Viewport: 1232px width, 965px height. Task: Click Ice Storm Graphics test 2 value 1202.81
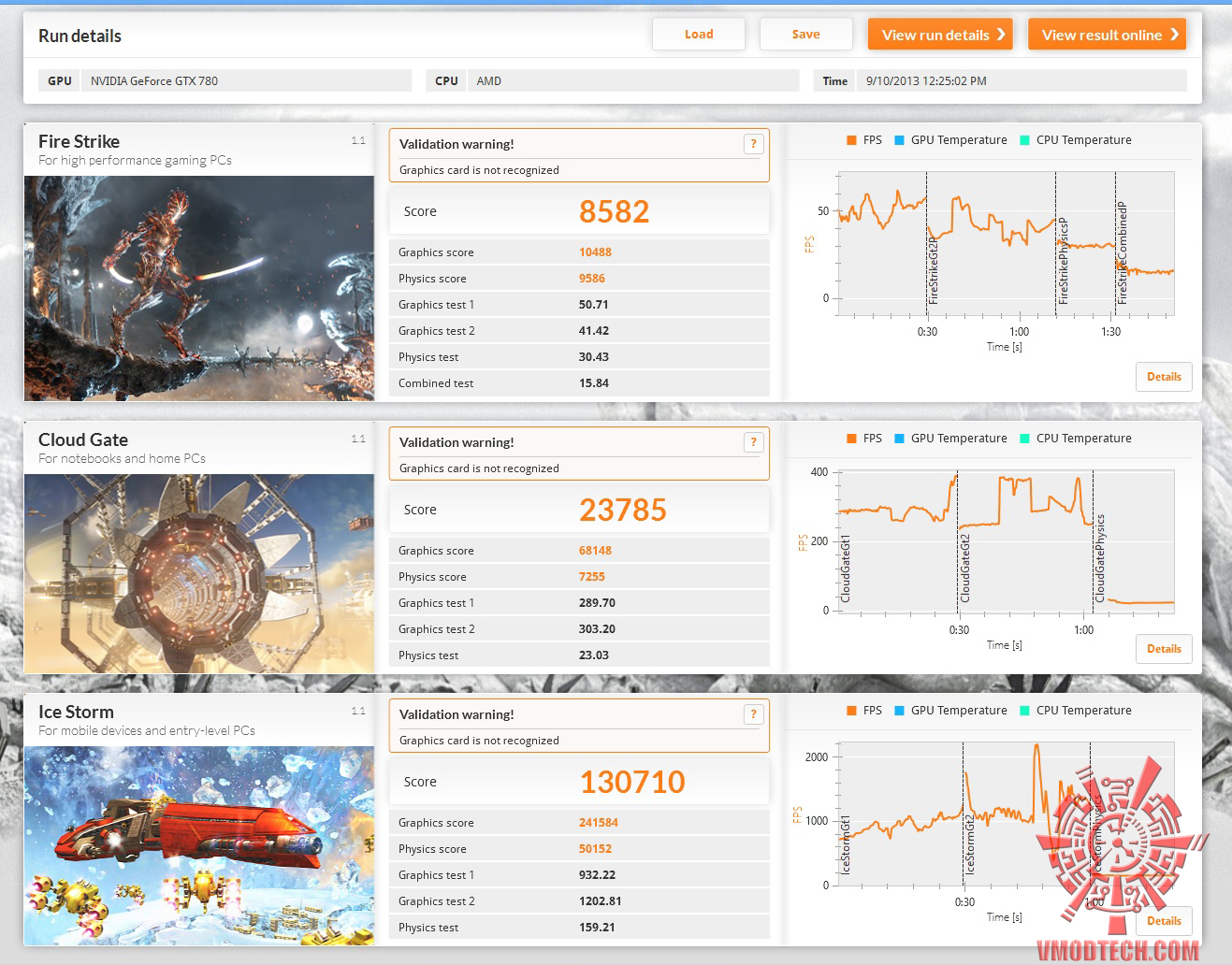pyautogui.click(x=601, y=901)
